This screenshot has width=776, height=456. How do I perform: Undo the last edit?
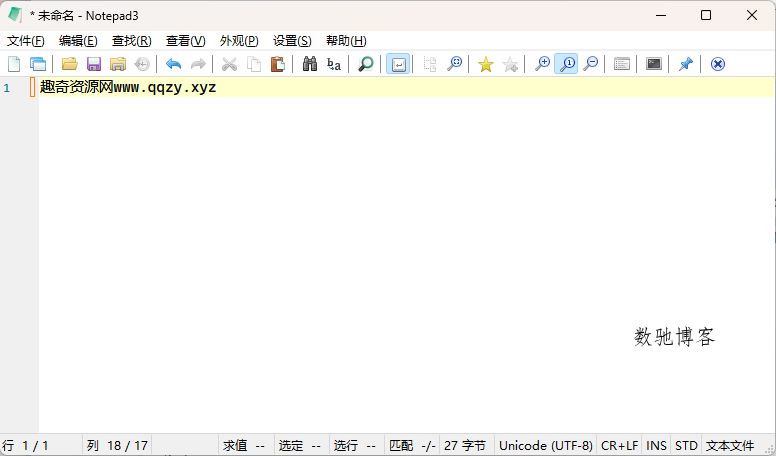(x=174, y=64)
